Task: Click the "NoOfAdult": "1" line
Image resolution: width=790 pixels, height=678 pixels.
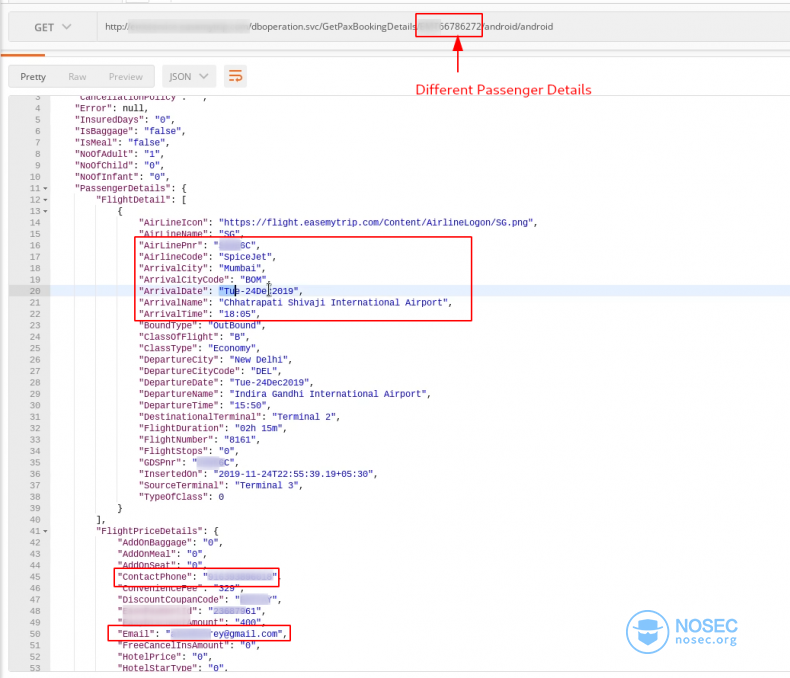Action: tap(119, 154)
